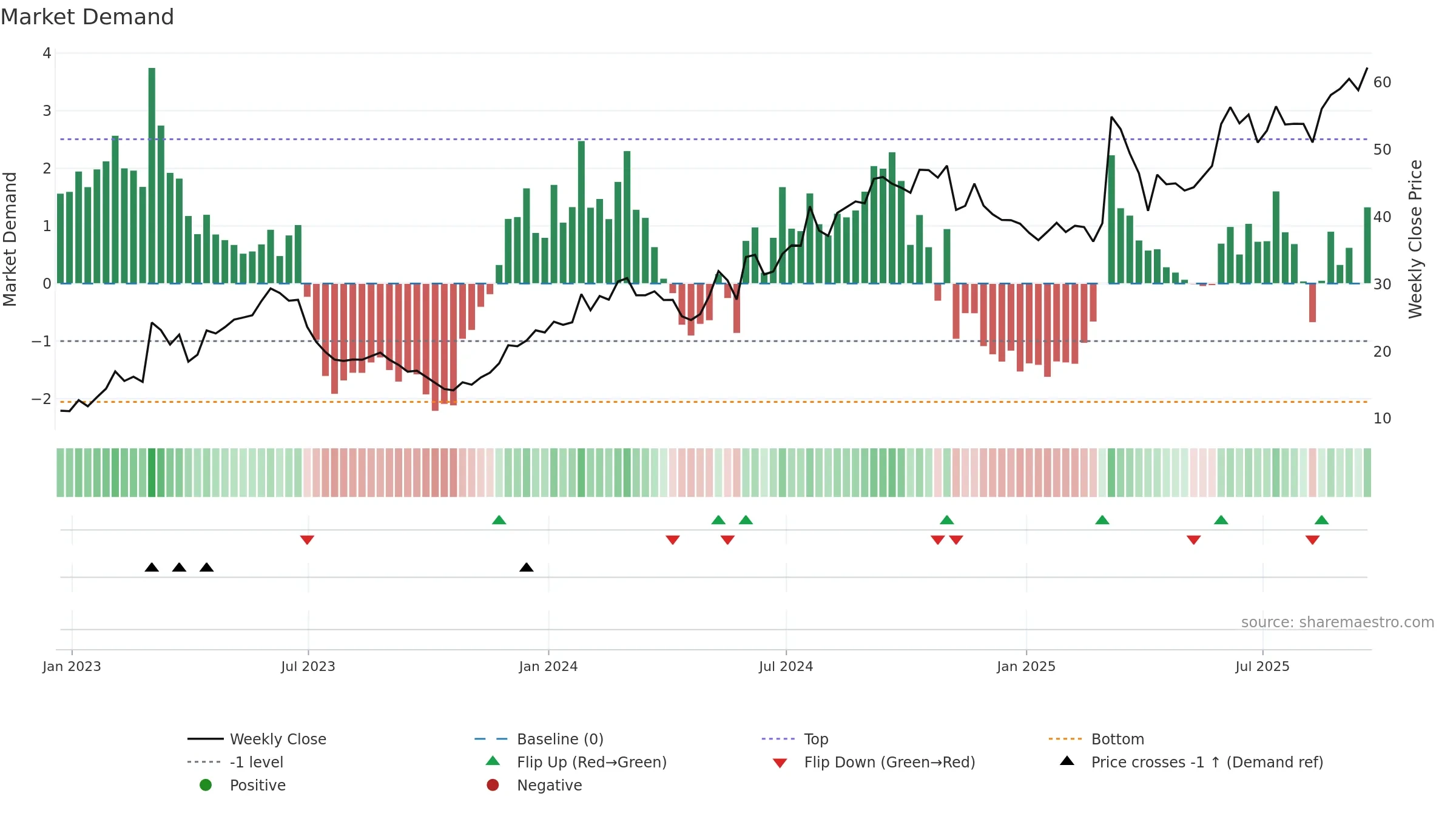Toggle Flip Down (Green→Red) legend entry
The height and width of the screenshot is (819, 1456).
pos(874,762)
